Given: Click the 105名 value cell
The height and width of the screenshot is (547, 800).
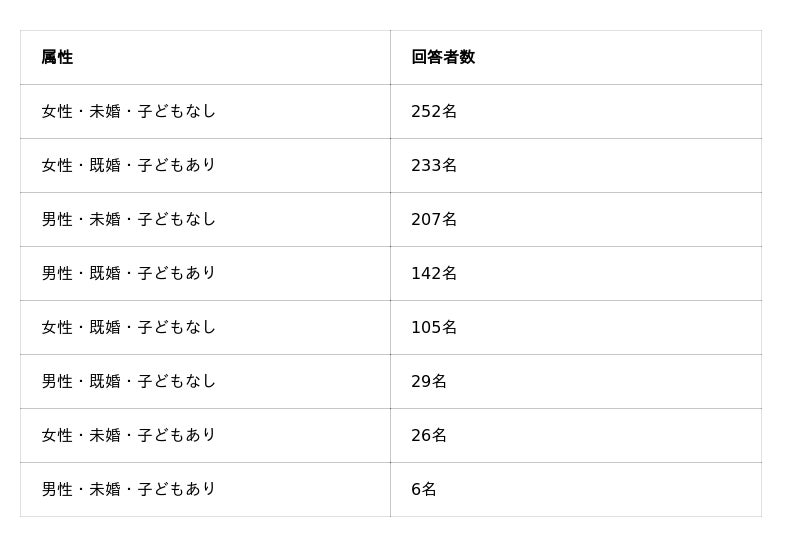Looking at the screenshot, I should point(434,328).
